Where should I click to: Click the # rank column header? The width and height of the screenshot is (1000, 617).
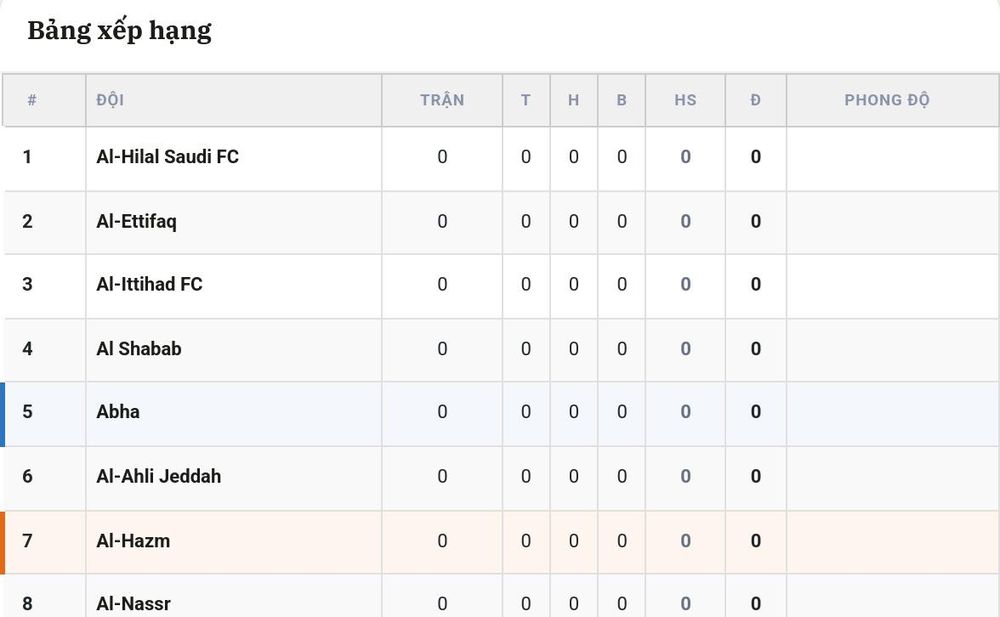coord(32,100)
